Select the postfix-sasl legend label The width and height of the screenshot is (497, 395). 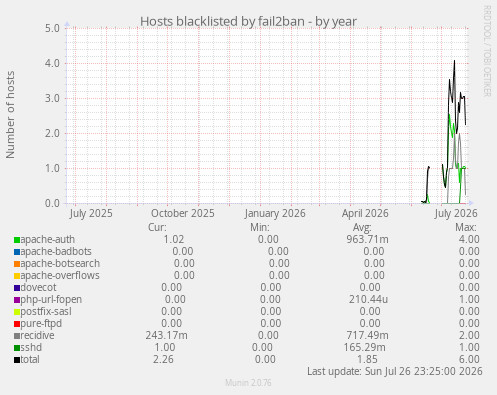[46, 311]
